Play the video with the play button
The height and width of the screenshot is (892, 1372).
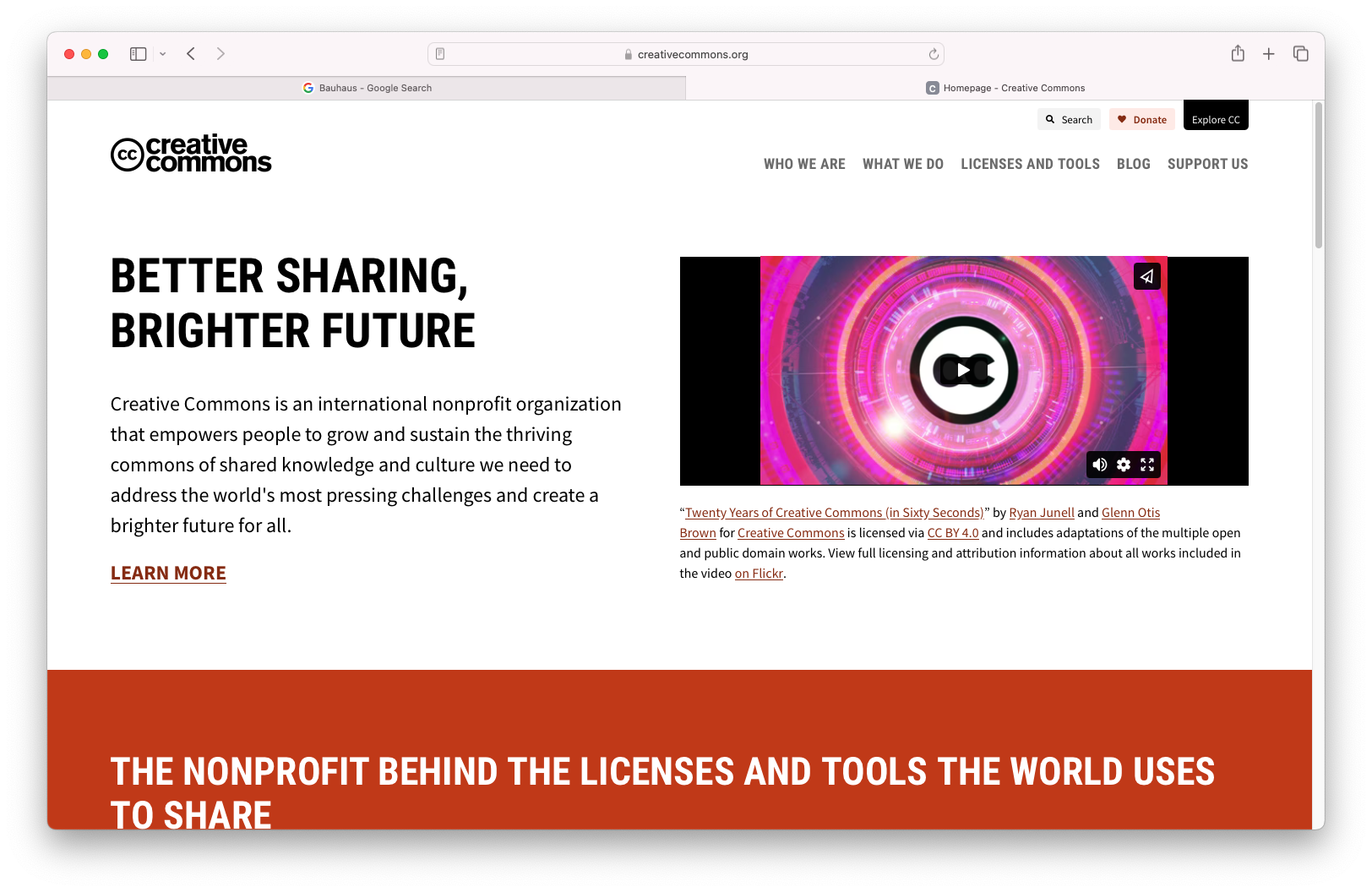[963, 370]
